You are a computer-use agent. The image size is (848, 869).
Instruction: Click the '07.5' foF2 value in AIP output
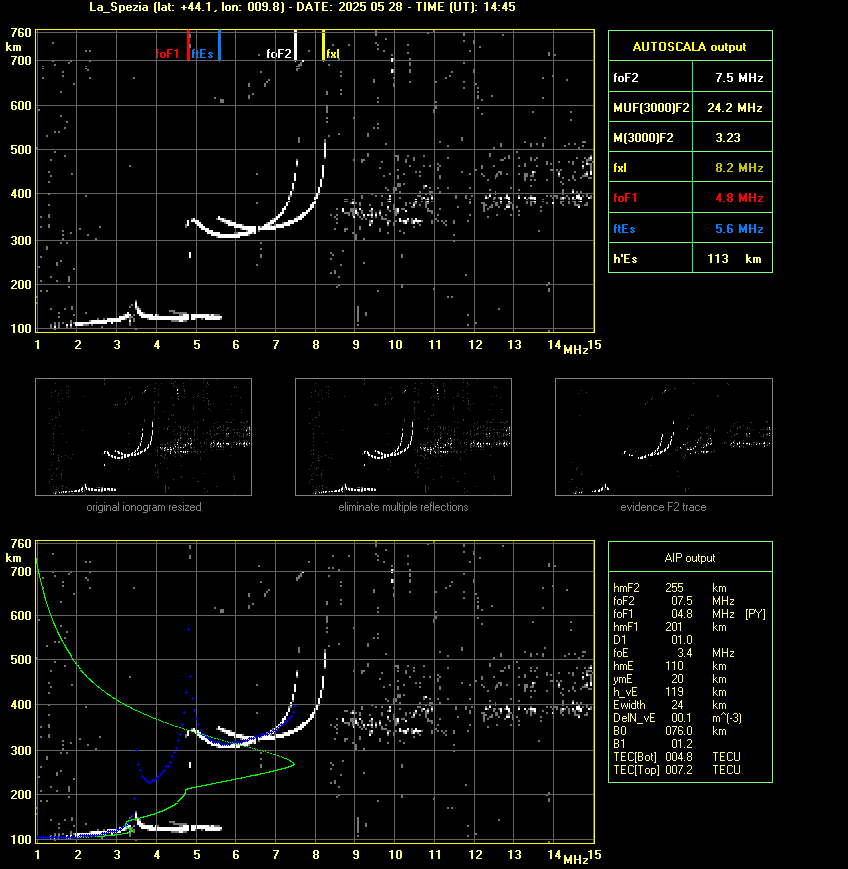coord(682,601)
